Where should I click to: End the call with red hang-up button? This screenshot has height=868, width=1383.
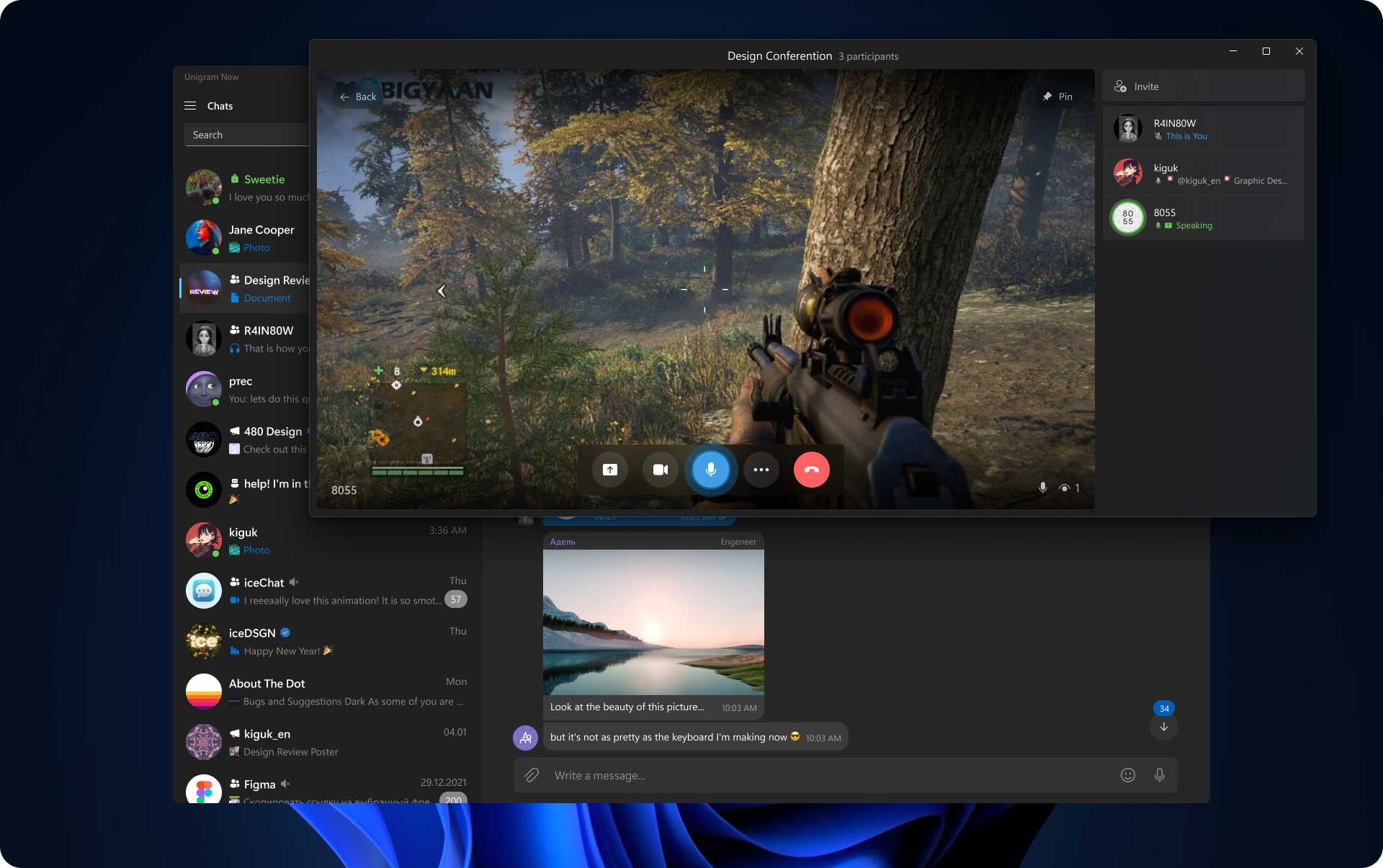coord(812,470)
